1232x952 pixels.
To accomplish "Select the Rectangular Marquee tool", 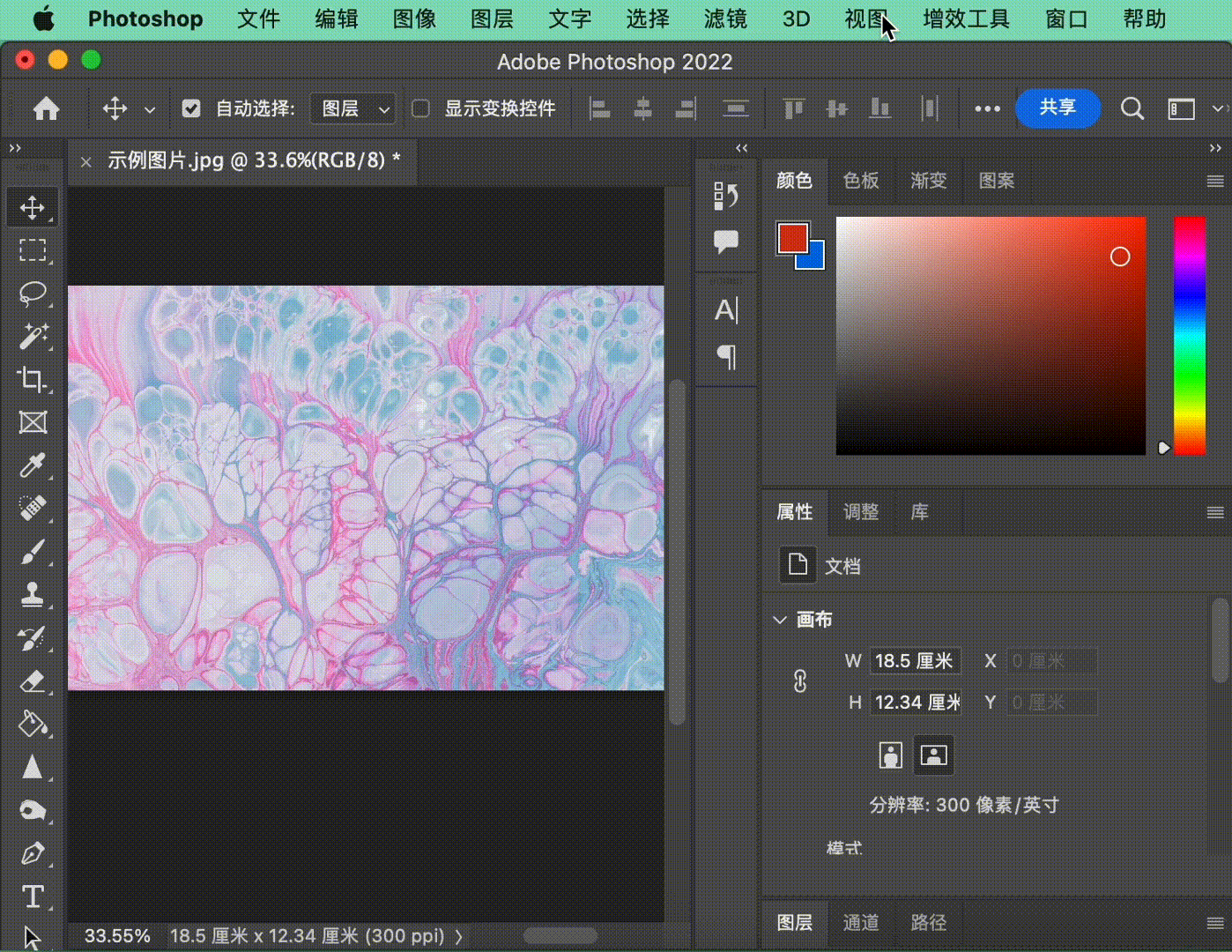I will pos(33,251).
